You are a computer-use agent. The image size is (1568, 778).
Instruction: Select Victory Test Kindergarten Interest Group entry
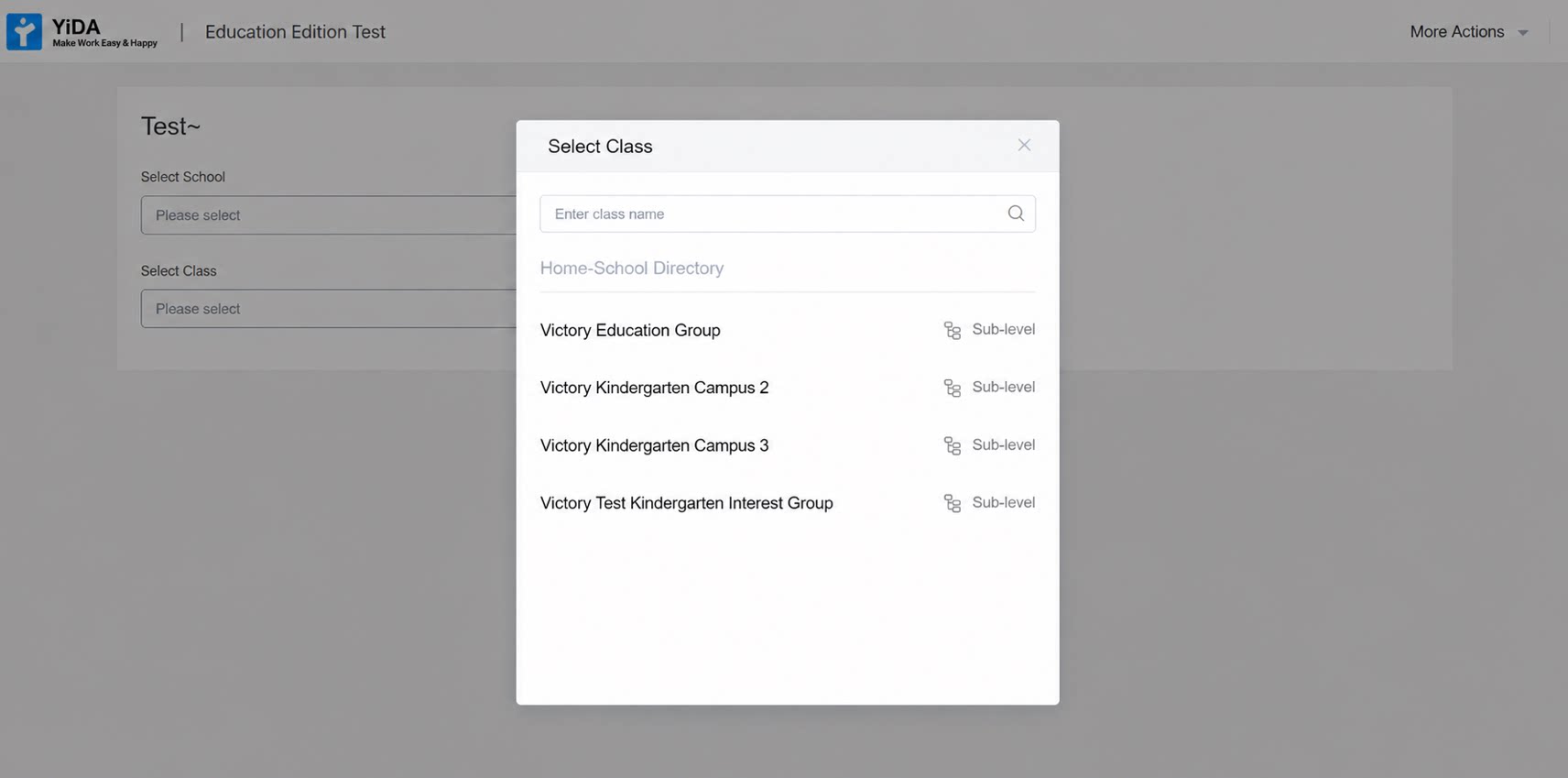click(x=686, y=503)
